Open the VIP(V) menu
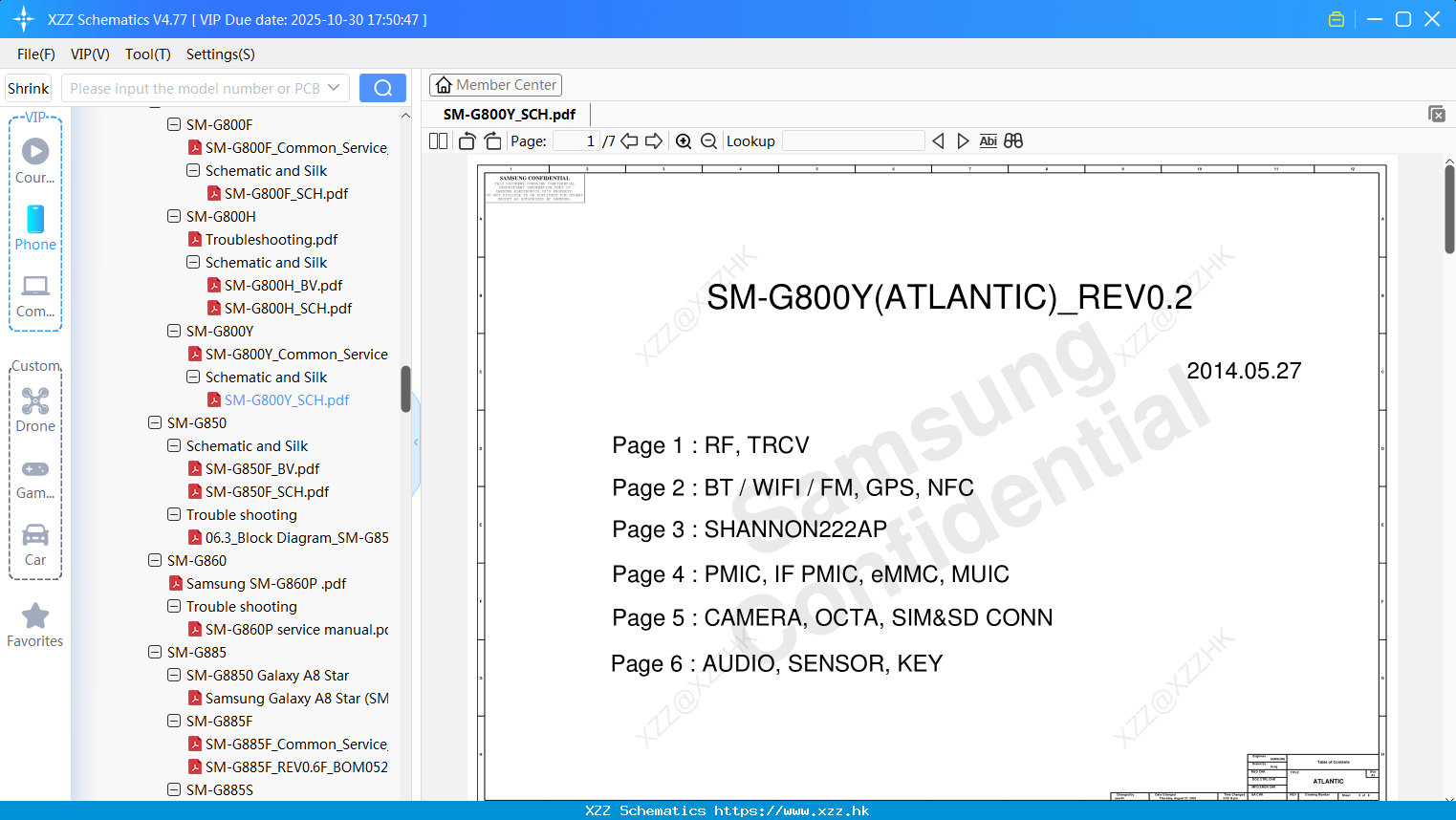 pos(90,54)
